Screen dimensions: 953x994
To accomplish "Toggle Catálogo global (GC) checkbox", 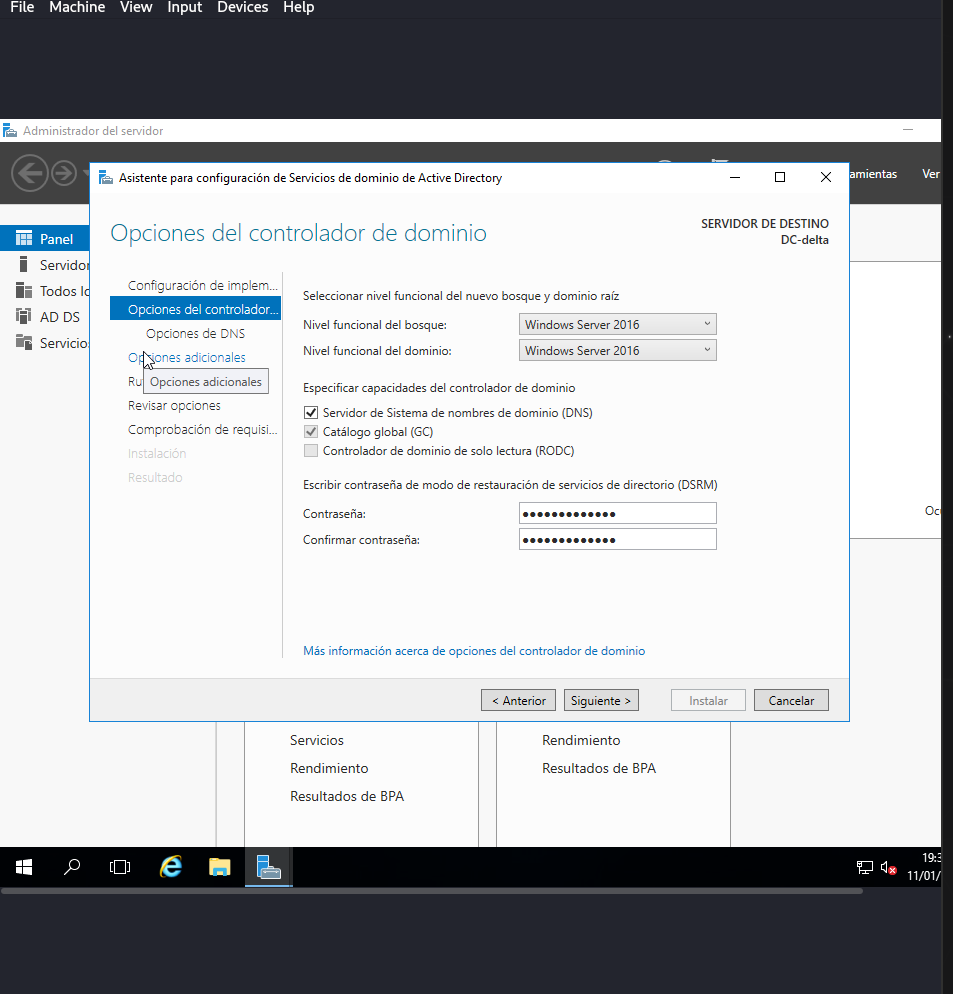I will 311,432.
